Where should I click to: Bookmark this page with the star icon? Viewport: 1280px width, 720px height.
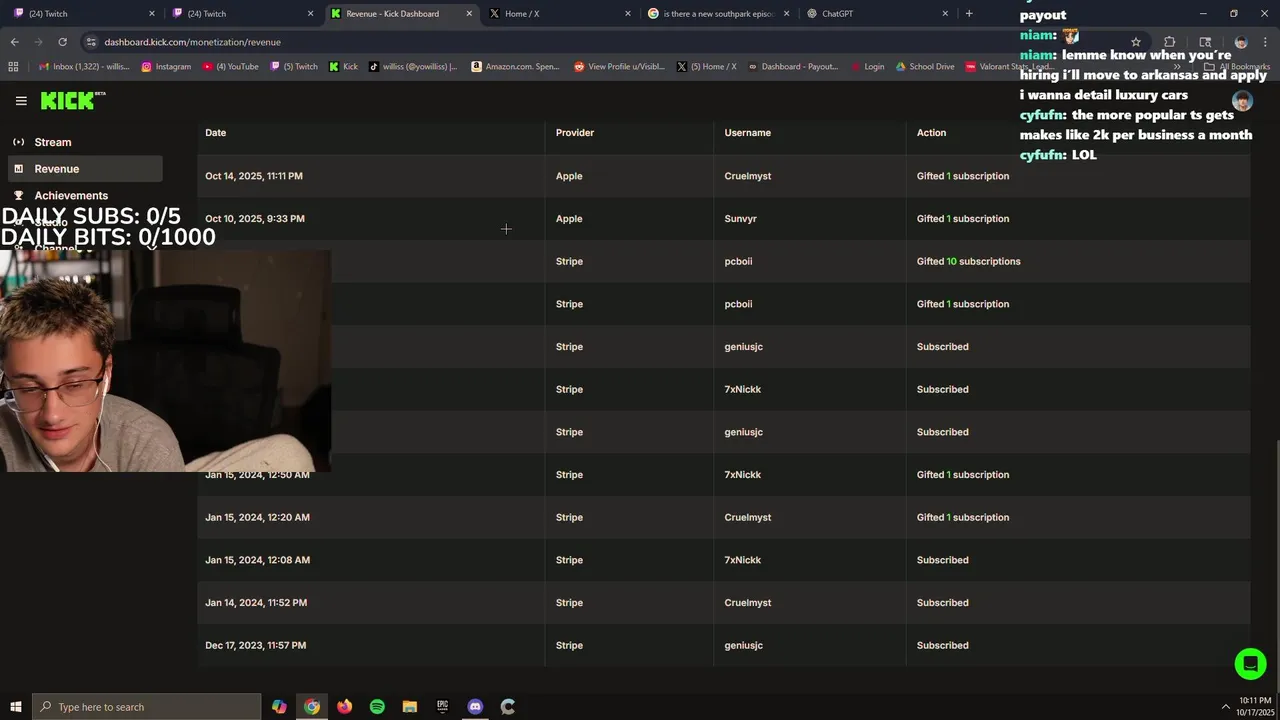[1136, 42]
